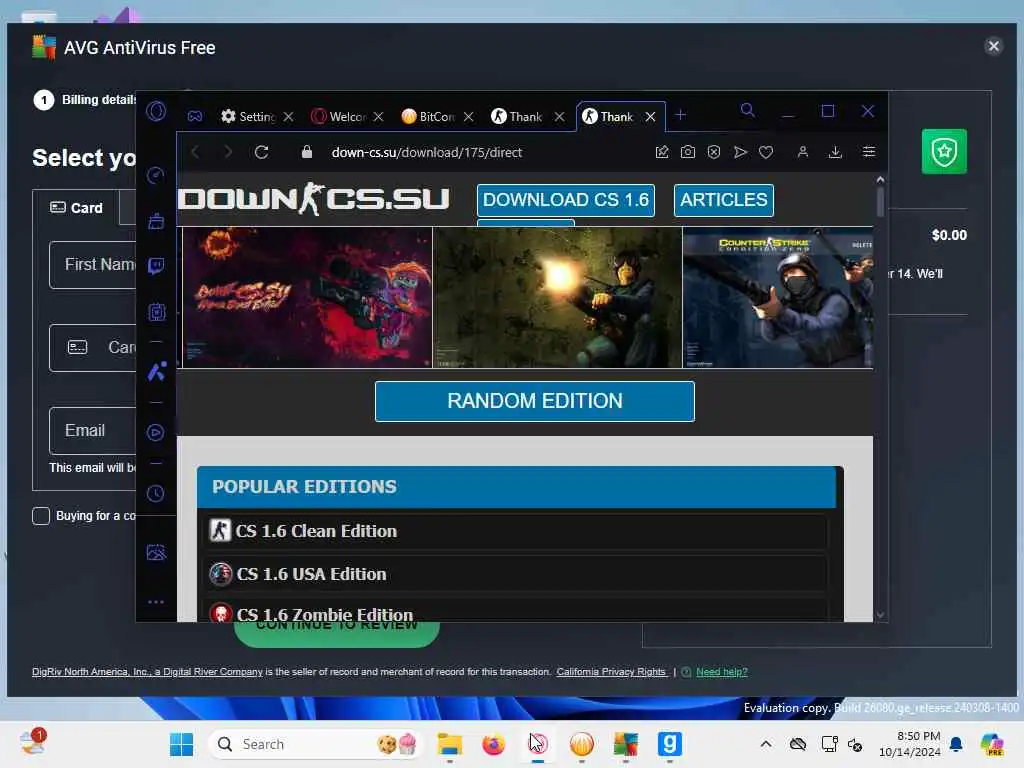This screenshot has width=1024, height=768.
Task: Open the Windows Start menu
Action: (x=181, y=744)
